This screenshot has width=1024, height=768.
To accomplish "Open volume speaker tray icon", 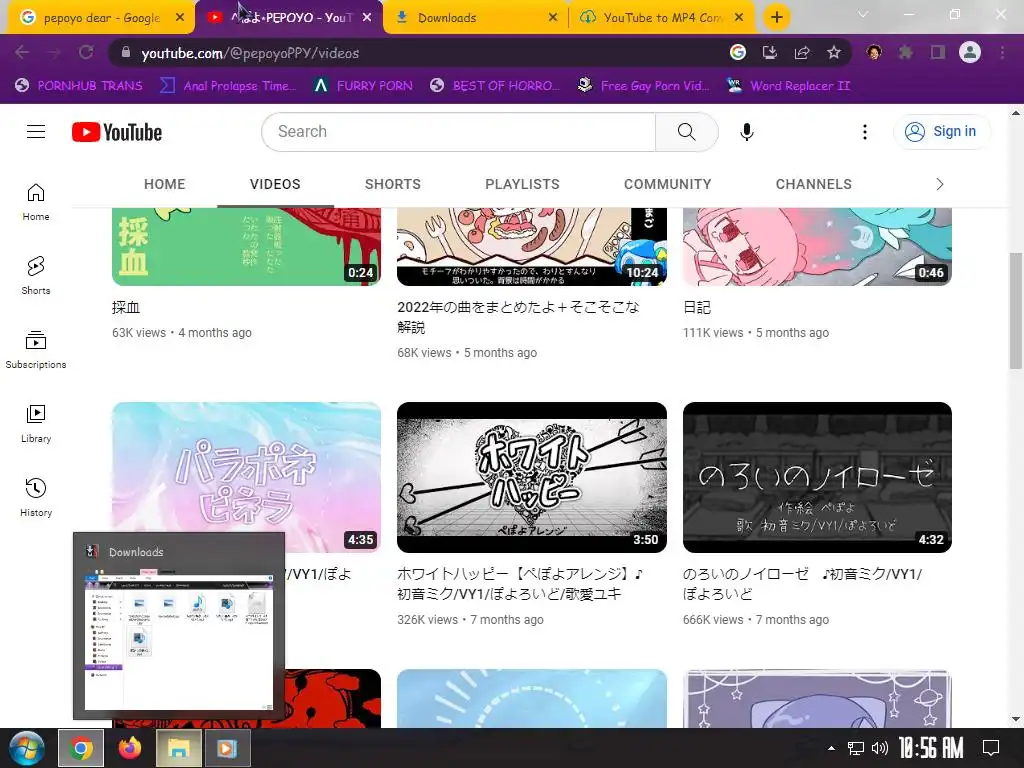I will [x=880, y=748].
